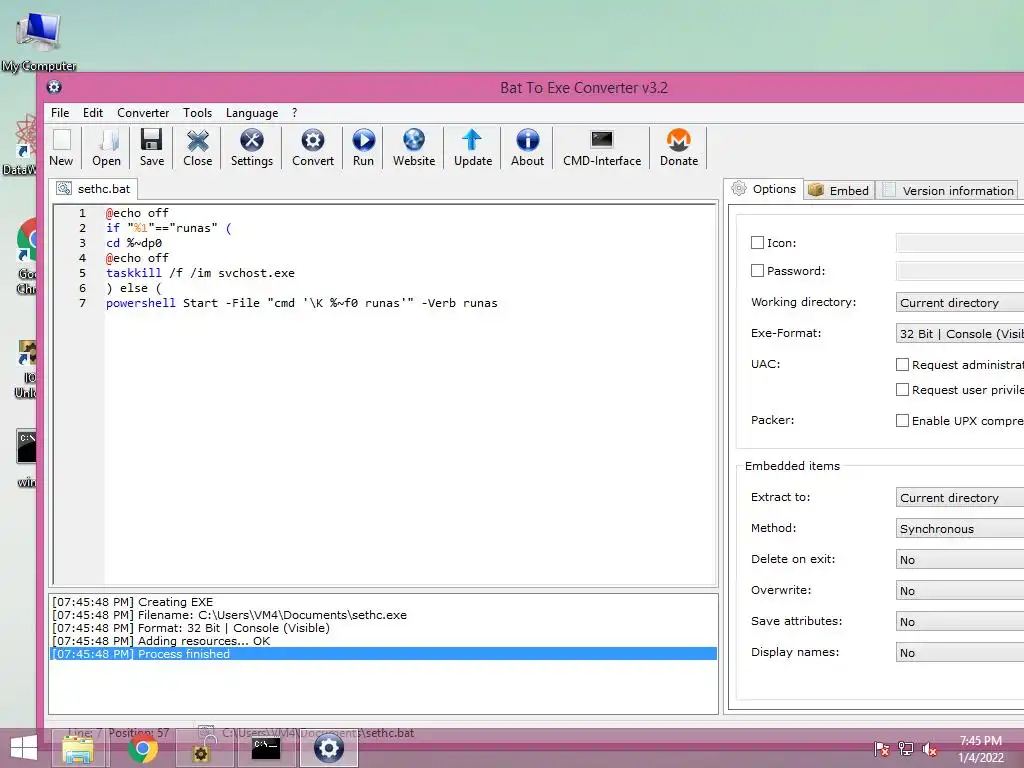Screen dimensions: 1024x768
Task: Close the current file using Close icon
Action: pos(197,148)
